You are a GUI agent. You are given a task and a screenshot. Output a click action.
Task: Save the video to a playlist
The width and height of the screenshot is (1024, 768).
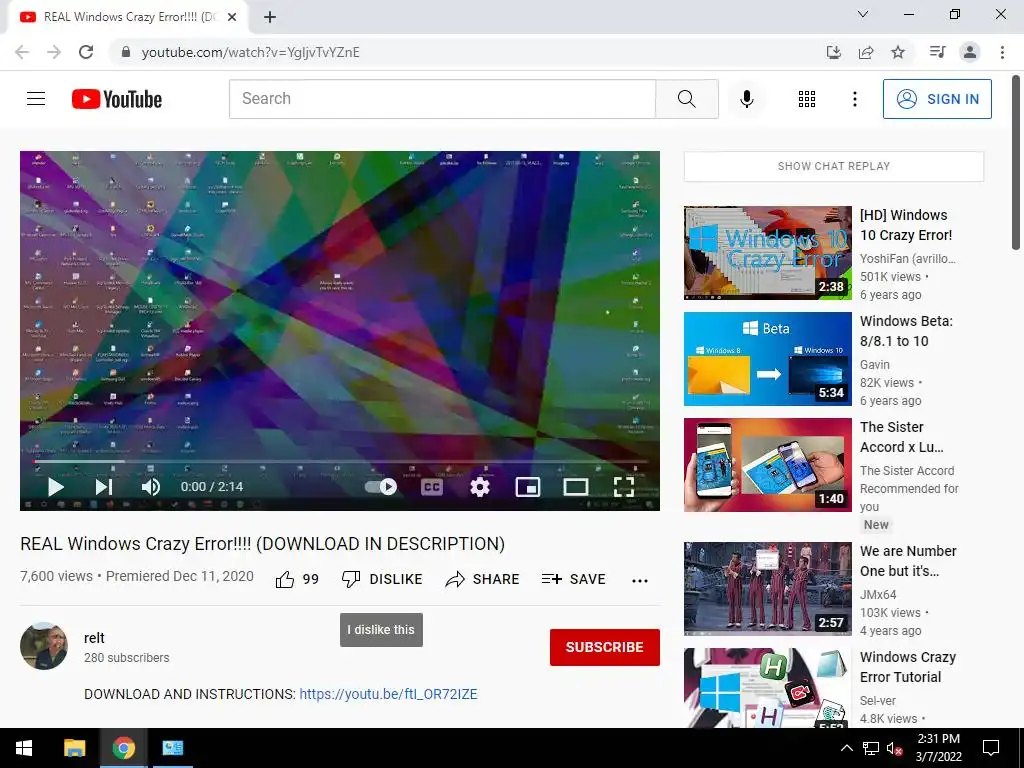573,579
